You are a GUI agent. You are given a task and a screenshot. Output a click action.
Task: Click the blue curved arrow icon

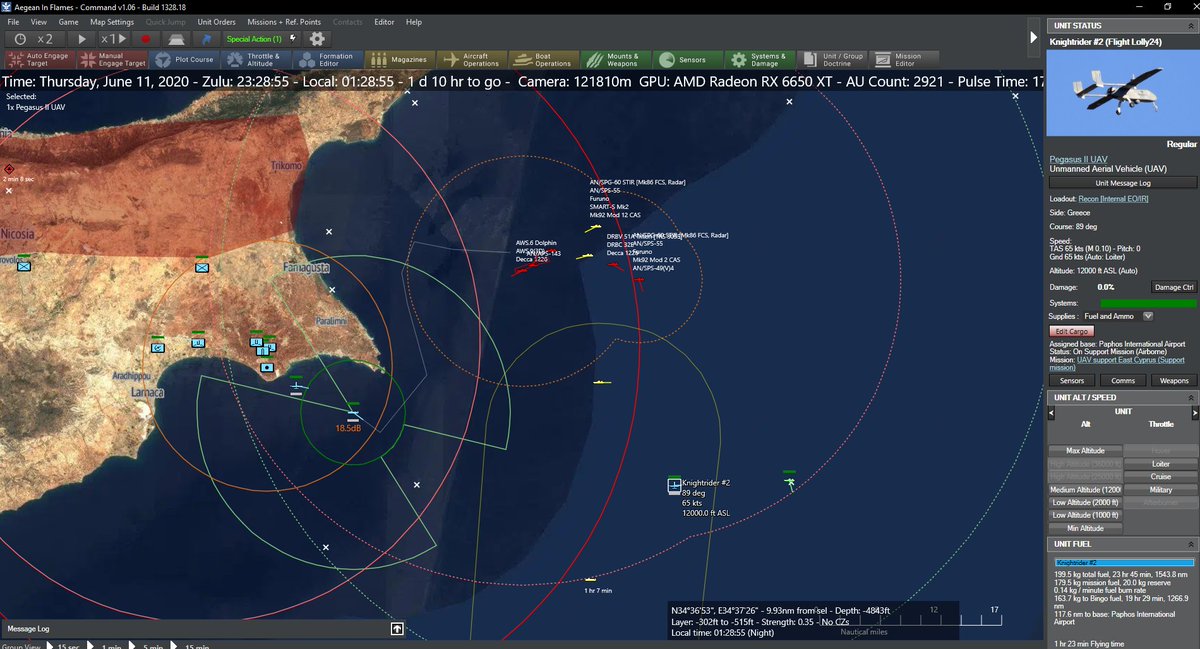206,38
